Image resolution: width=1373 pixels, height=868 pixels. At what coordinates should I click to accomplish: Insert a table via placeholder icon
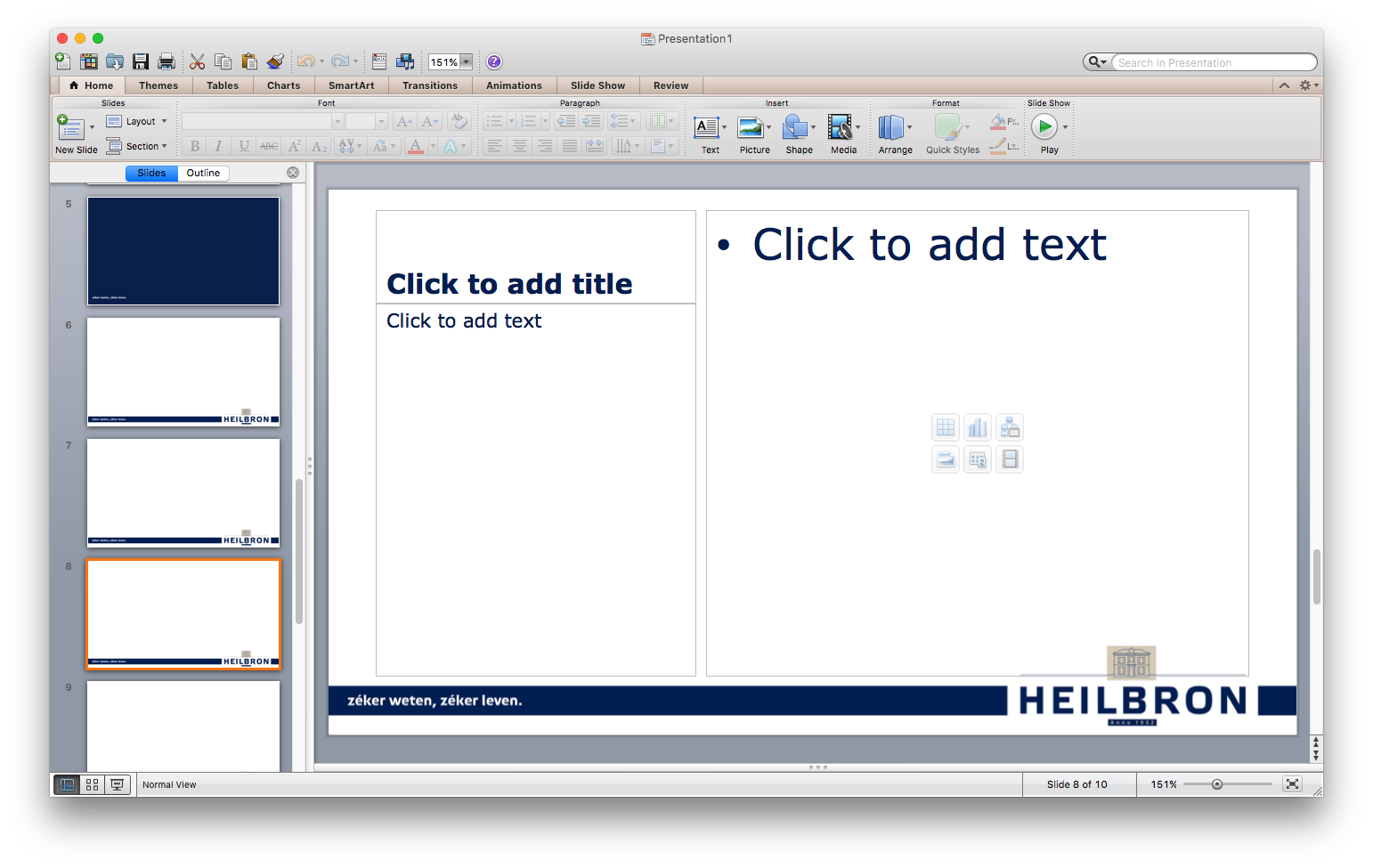[946, 428]
